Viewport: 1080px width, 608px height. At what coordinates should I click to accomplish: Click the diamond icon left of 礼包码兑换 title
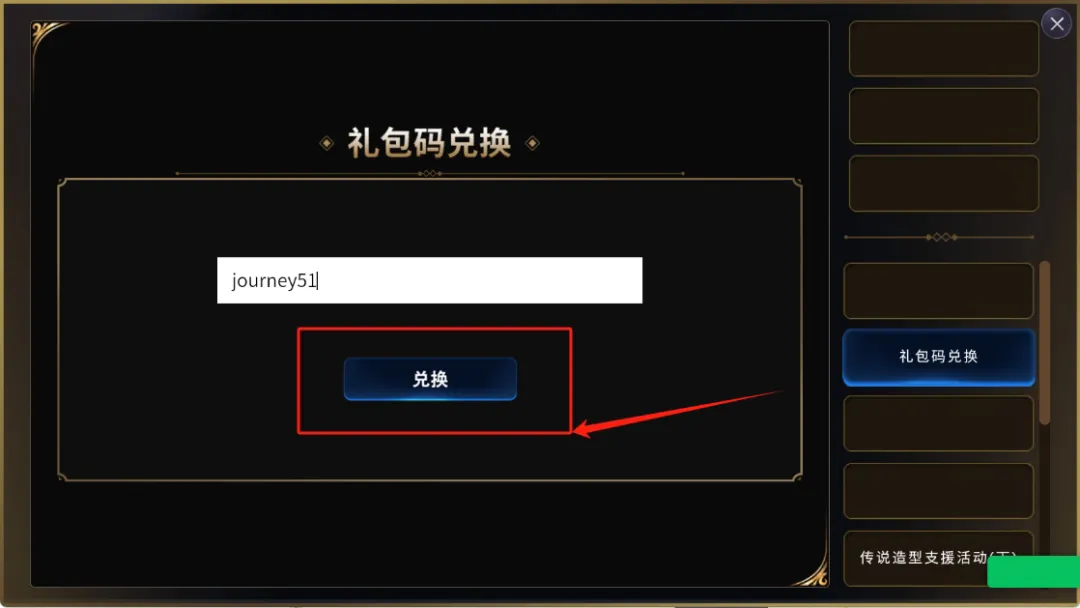click(326, 143)
